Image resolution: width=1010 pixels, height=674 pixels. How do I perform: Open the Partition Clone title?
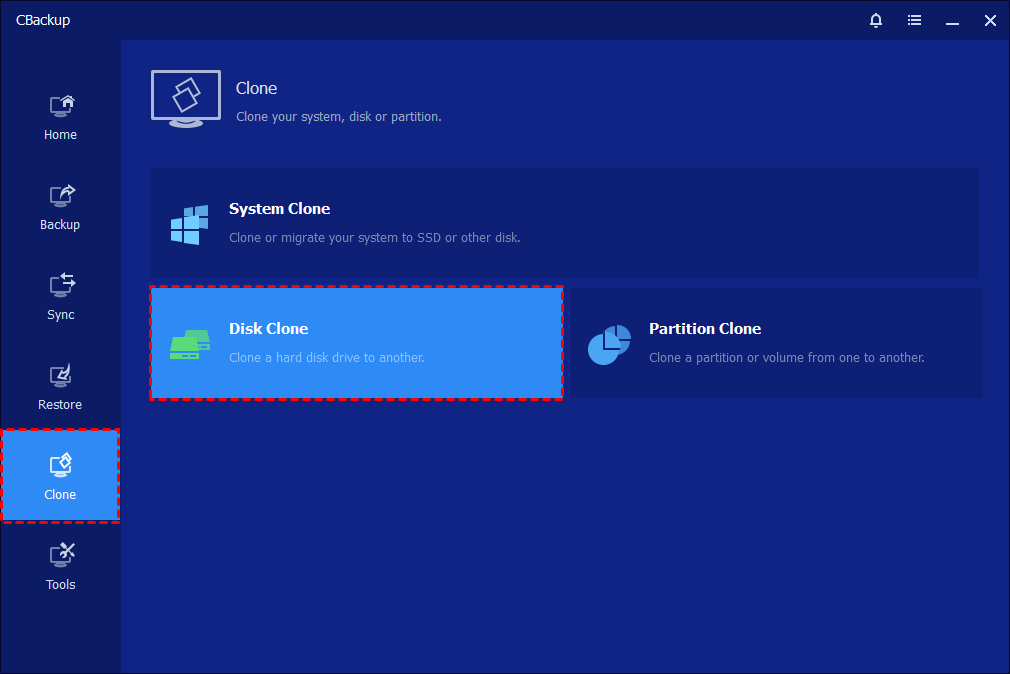tap(704, 329)
